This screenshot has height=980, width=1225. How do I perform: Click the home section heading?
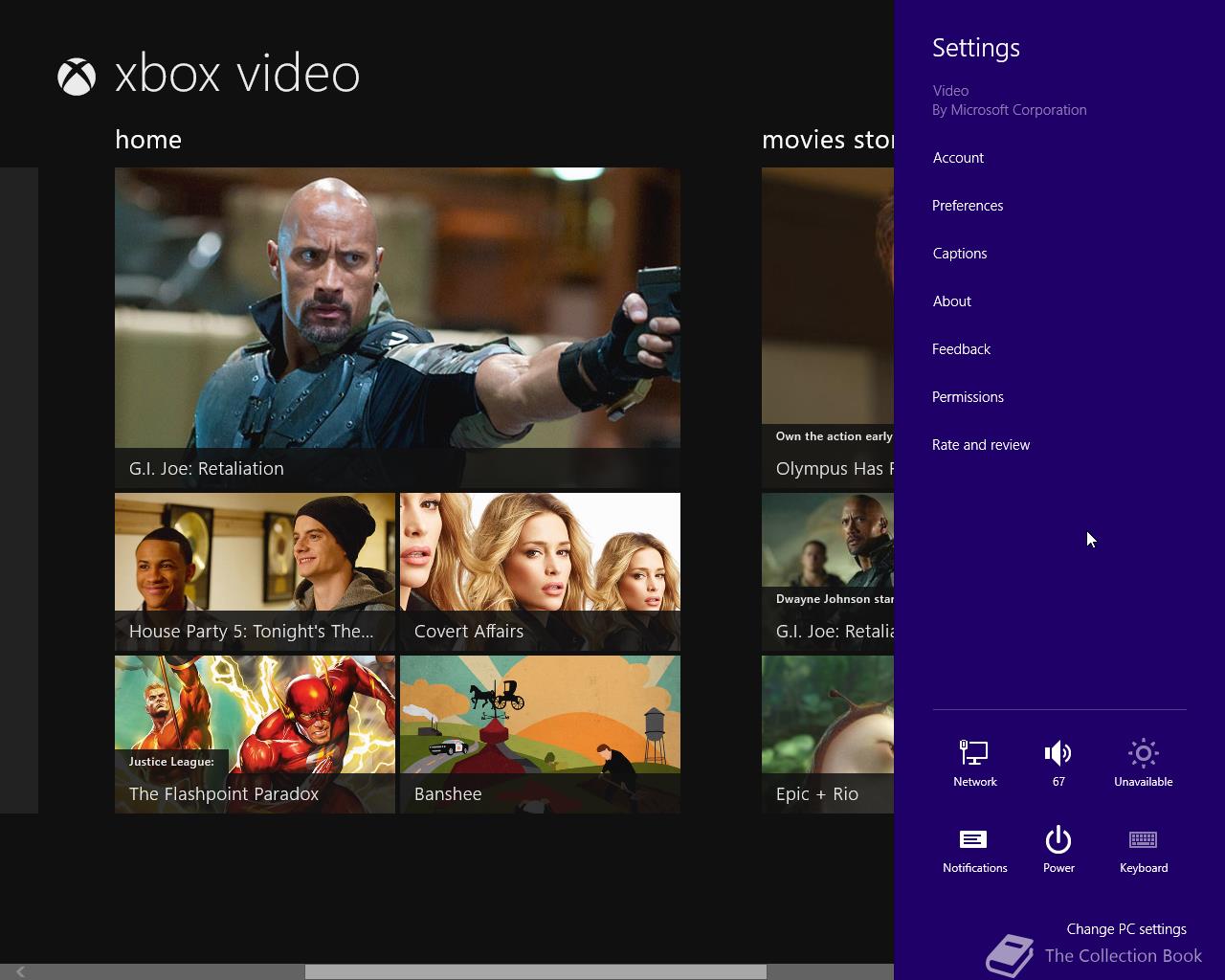tap(148, 140)
